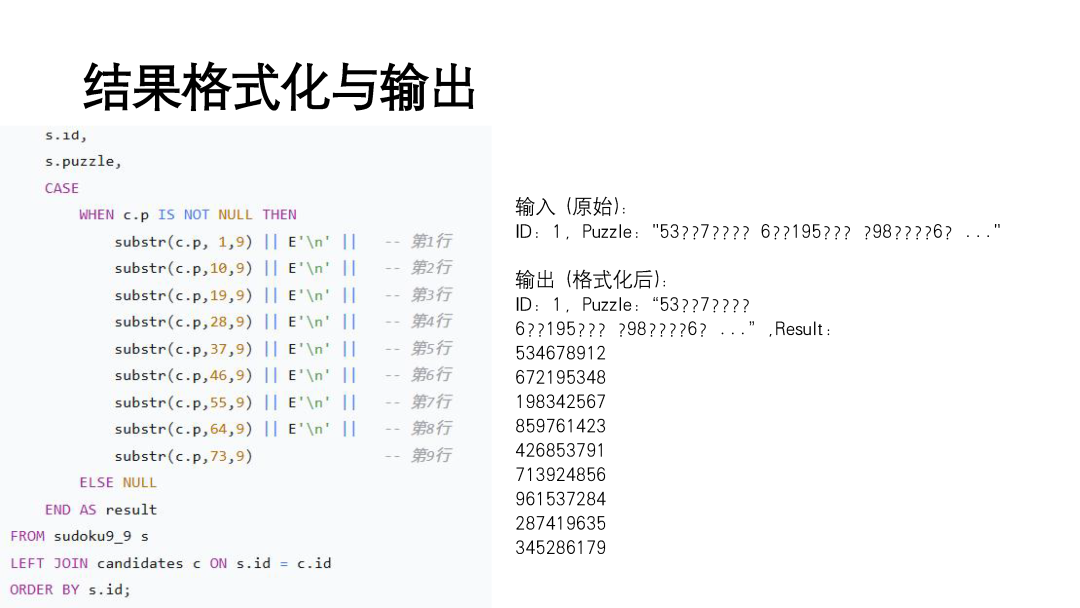Click the output line ID: 1, Puzzle: “53??7????
The height and width of the screenshot is (608, 1080).
[x=632, y=305]
